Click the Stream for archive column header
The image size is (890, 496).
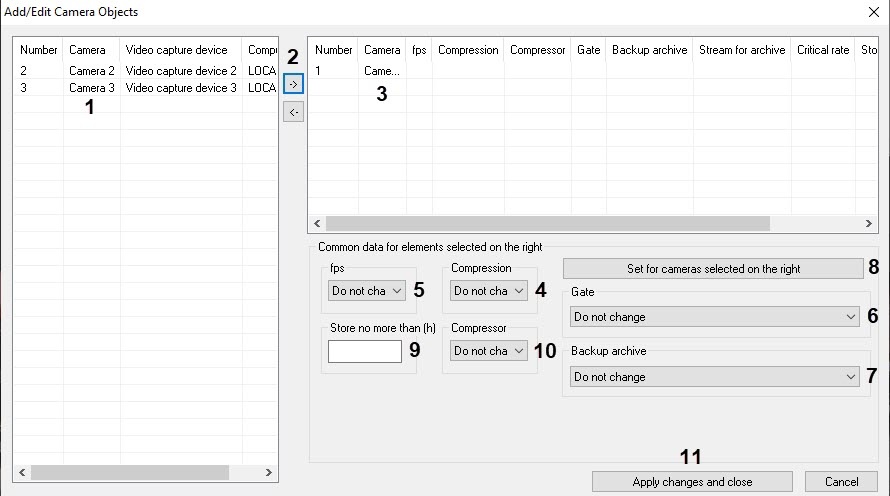(742, 50)
